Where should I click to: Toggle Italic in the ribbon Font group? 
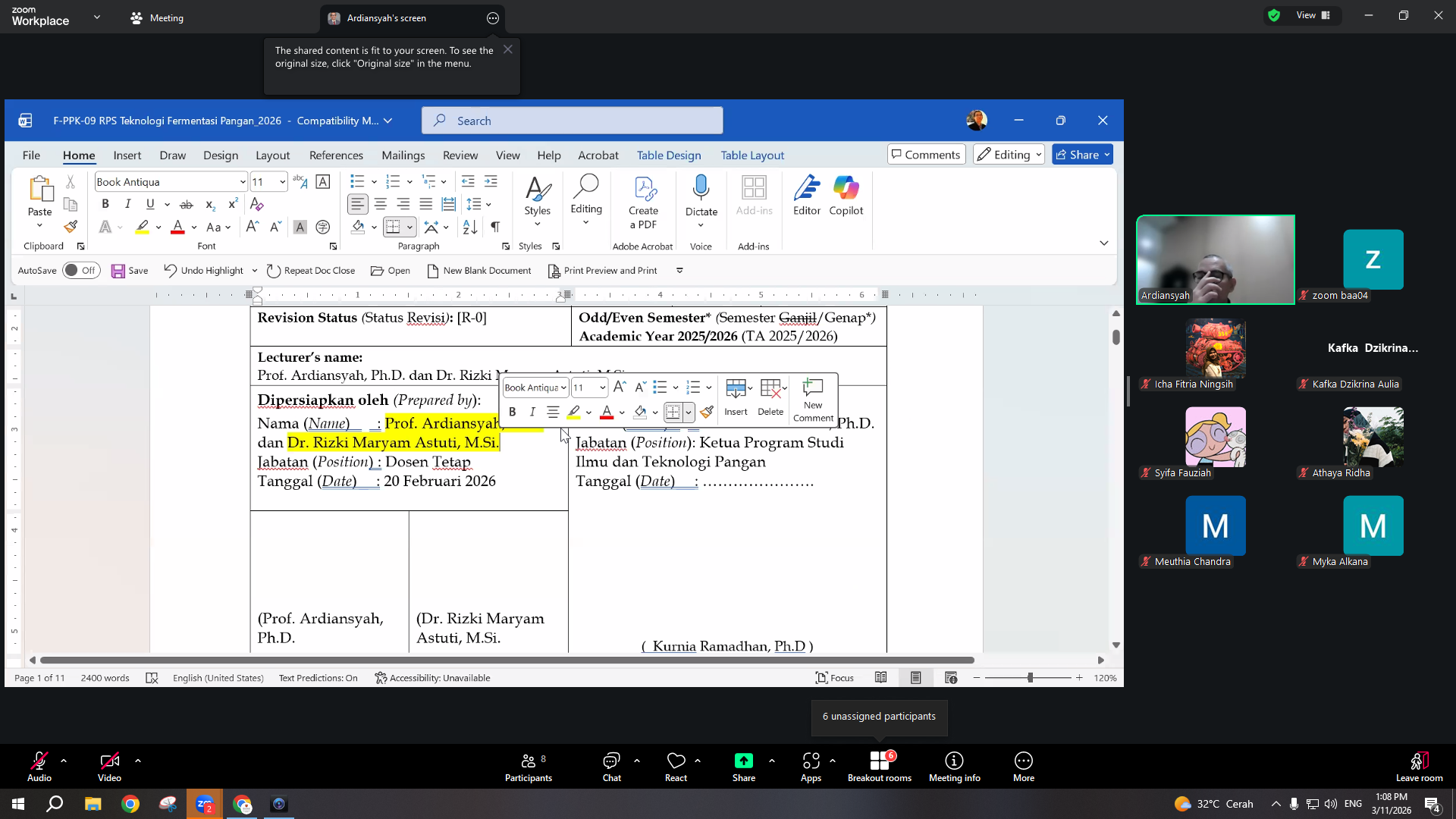pos(128,204)
